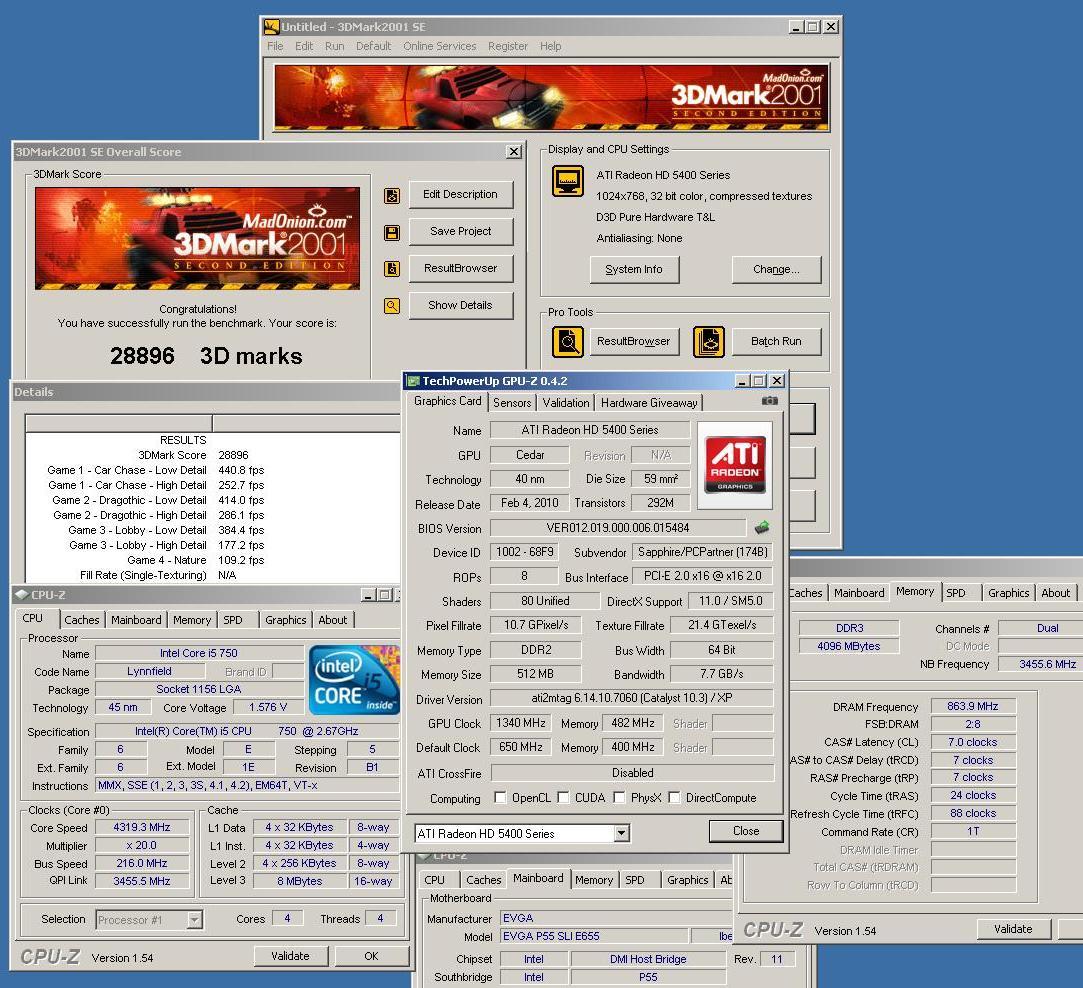
Task: Switch to Graphics tab in the CPU tab window
Action: (x=285, y=620)
